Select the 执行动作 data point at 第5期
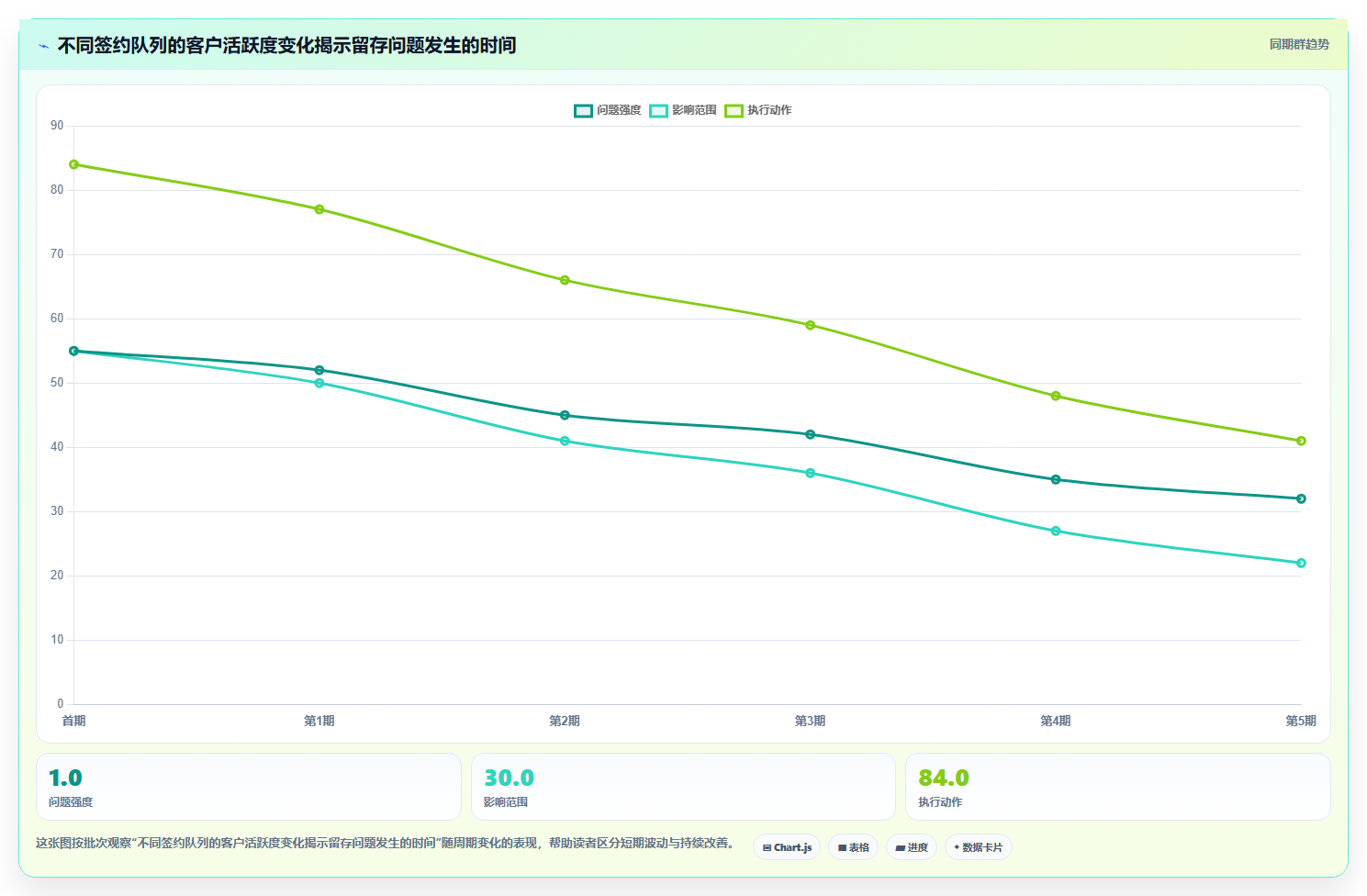Viewport: 1367px width, 896px height. 1301,441
